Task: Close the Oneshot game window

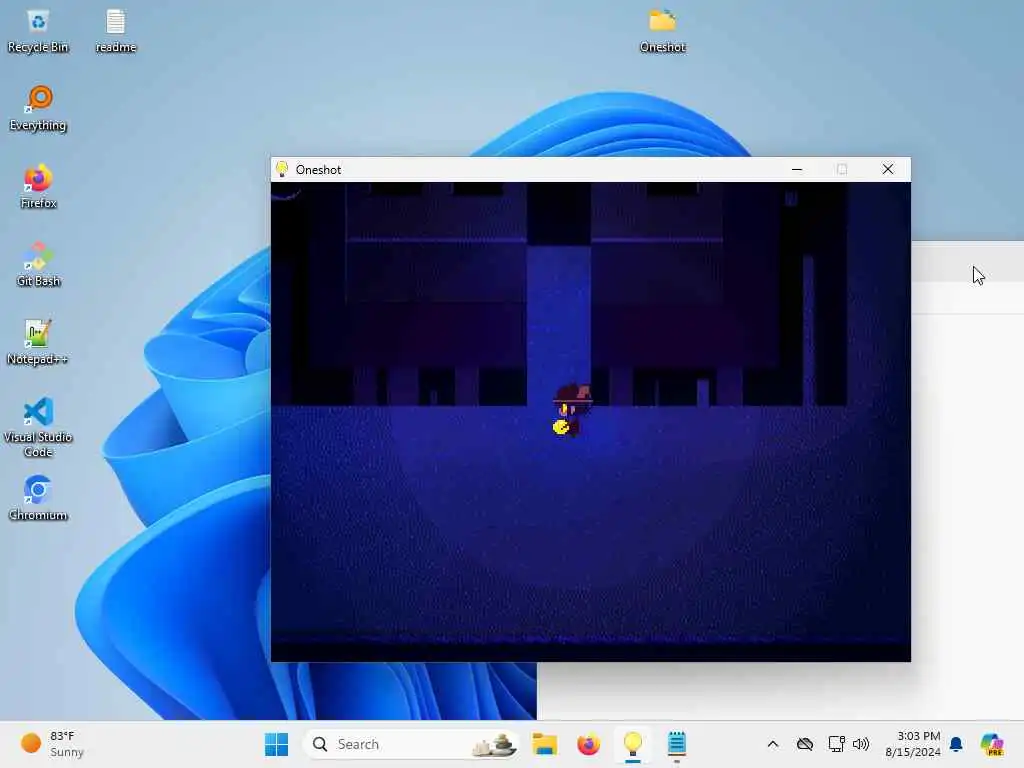Action: point(888,169)
